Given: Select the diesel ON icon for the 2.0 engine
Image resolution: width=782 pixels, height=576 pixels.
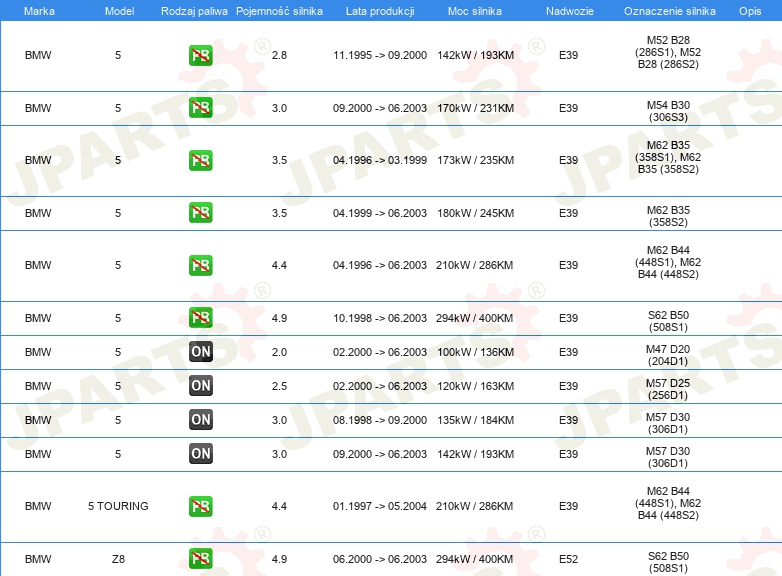Looking at the screenshot, I should point(200,352).
